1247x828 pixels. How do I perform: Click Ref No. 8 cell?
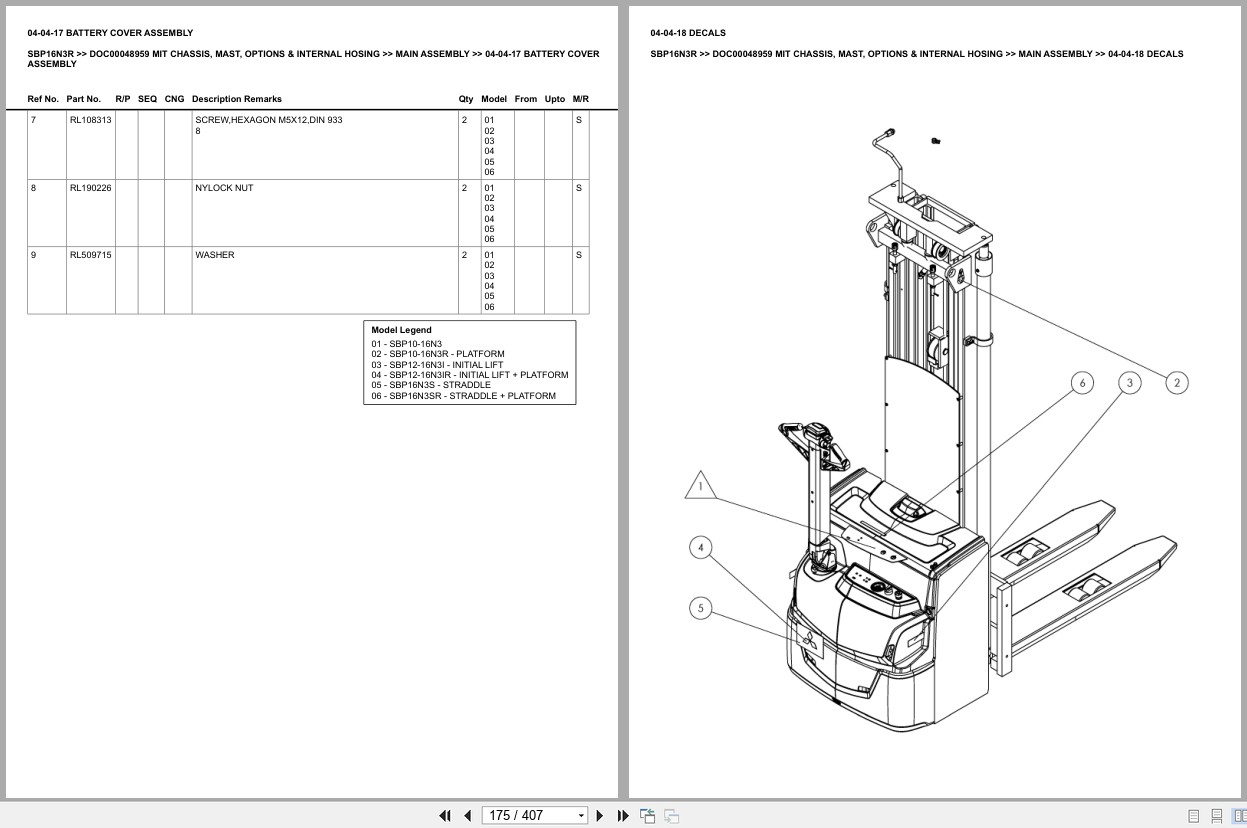46,213
